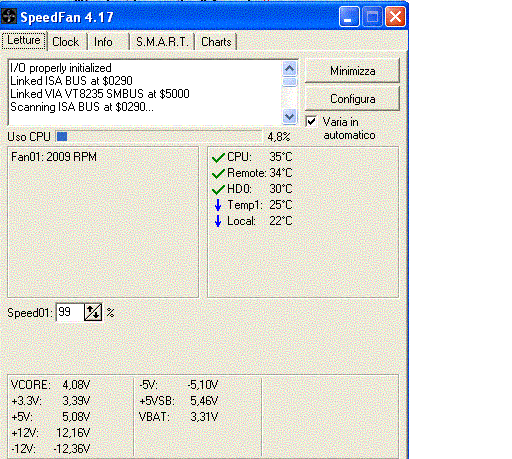512x459 pixels.
Task: Click the +3.3V 3,39V reading
Action: click(50, 401)
